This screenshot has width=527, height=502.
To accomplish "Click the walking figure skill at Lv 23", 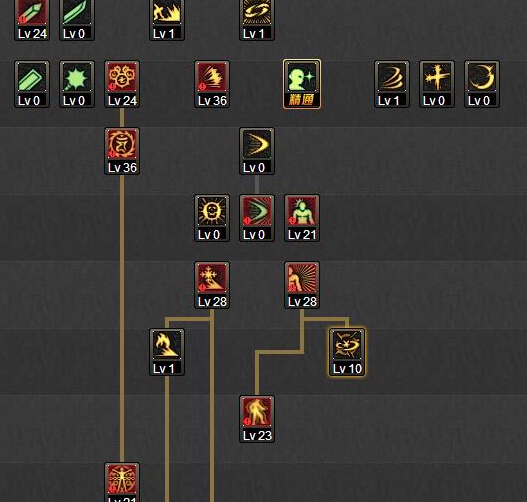I will point(257,419).
